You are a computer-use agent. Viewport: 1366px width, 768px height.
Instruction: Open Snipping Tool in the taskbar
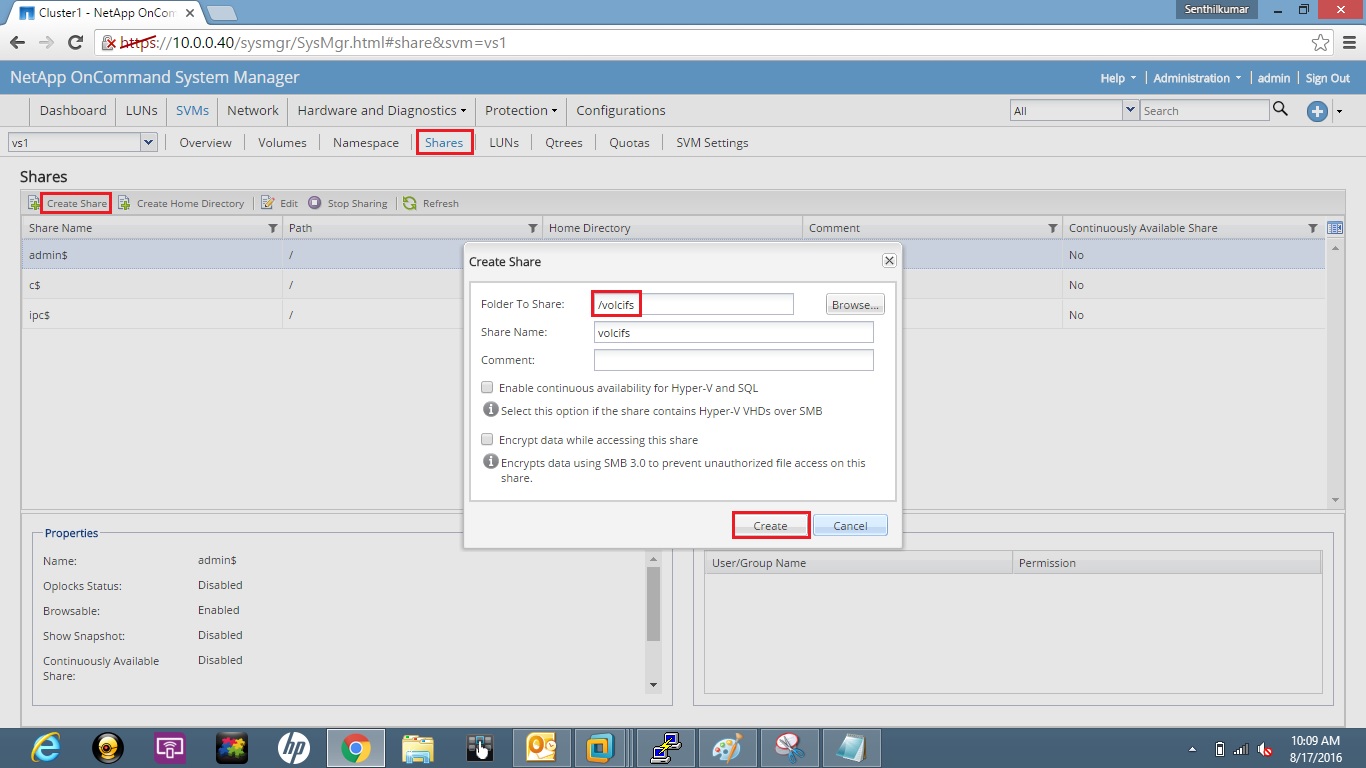789,747
